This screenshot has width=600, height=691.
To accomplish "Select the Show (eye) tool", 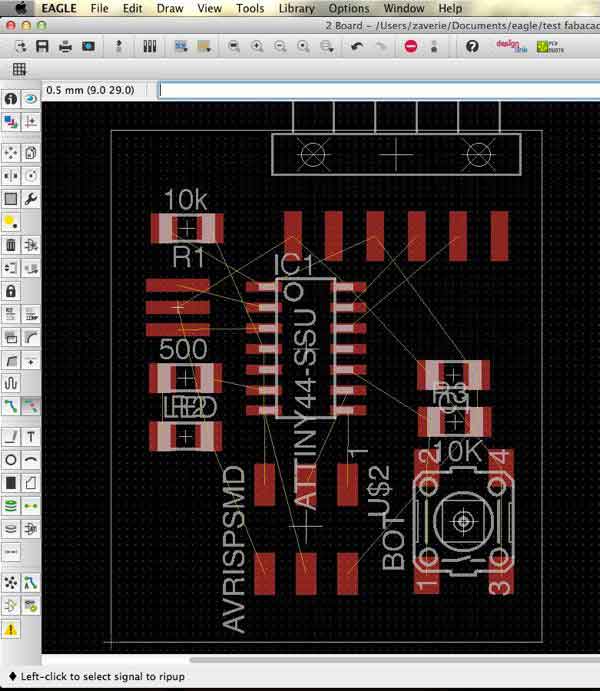I will 31,99.
